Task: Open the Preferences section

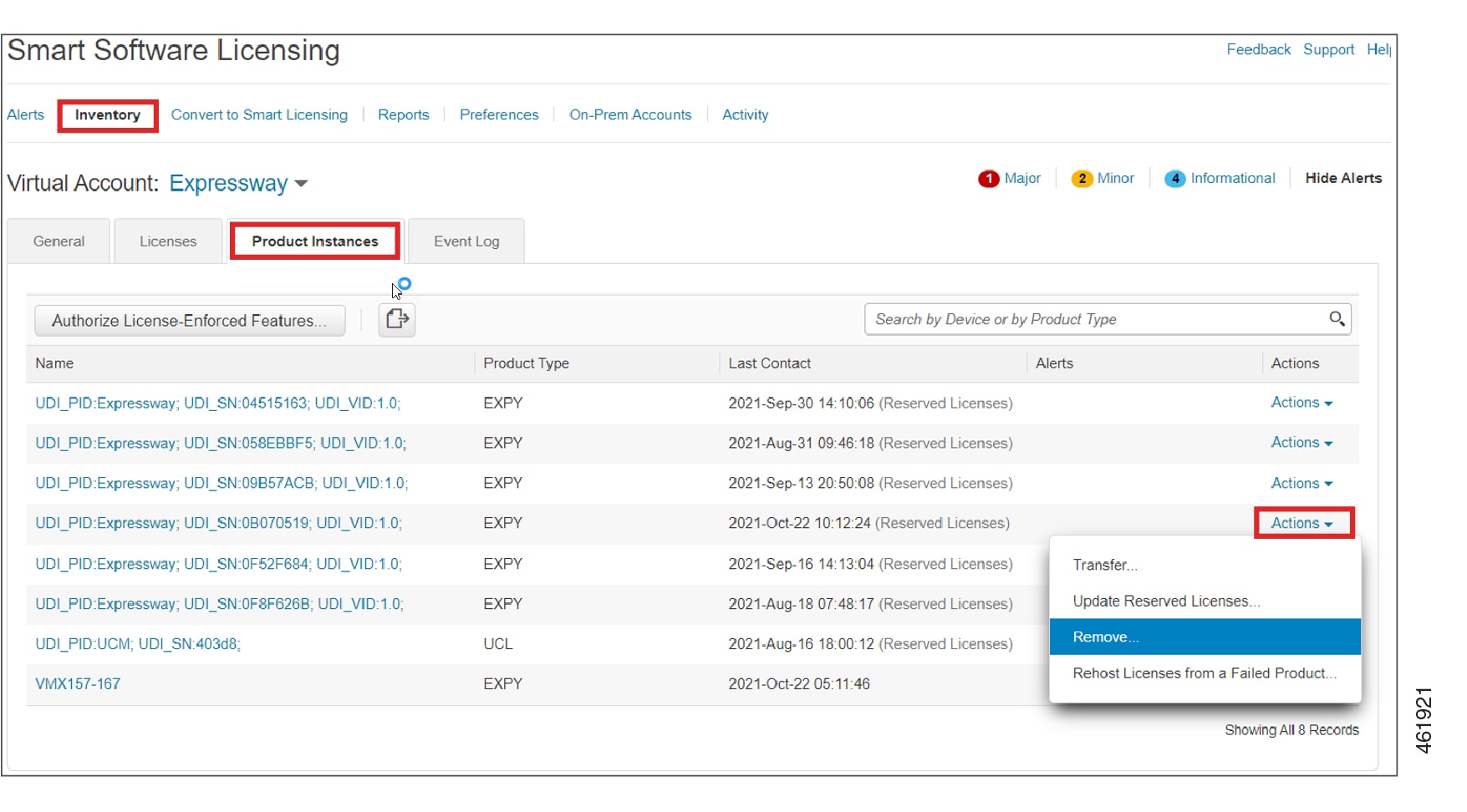Action: pyautogui.click(x=499, y=115)
